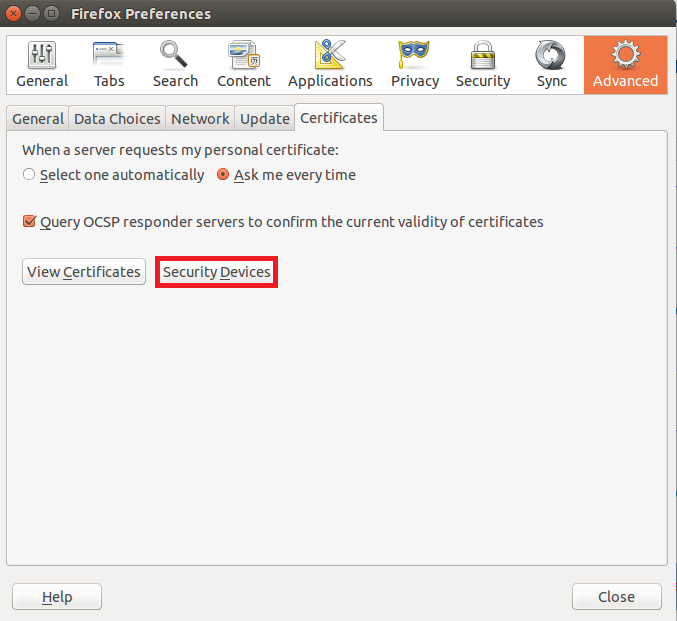The width and height of the screenshot is (677, 621).
Task: Maximize the Firefox Preferences window
Action: tap(51, 14)
